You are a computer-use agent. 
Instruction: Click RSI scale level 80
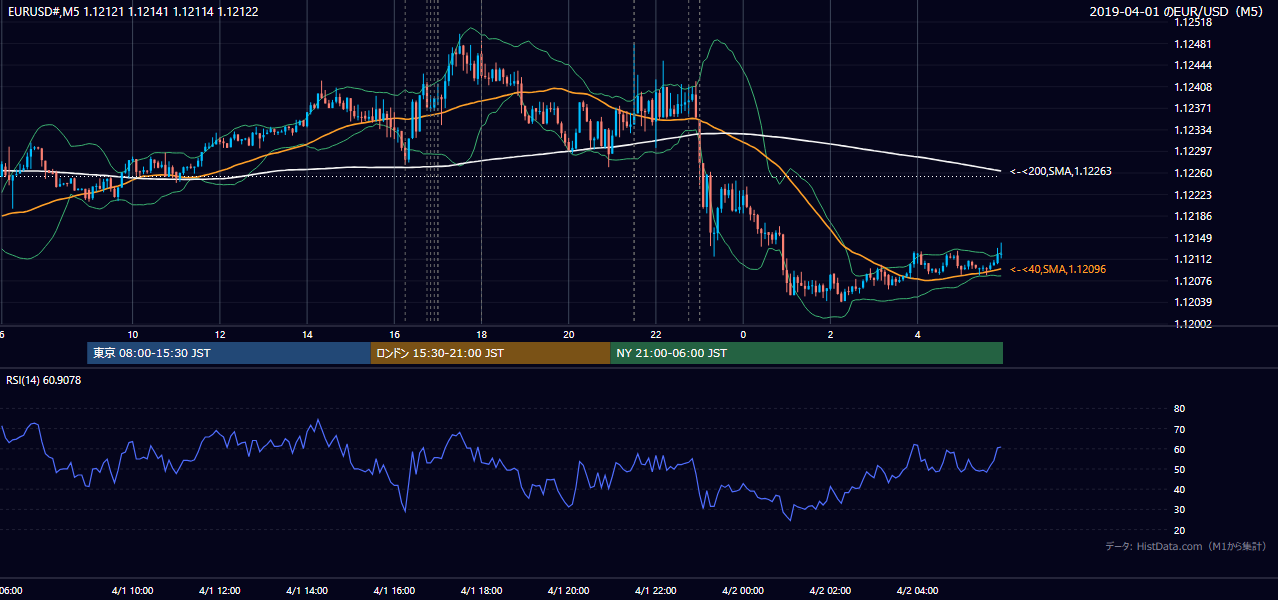[1179, 409]
